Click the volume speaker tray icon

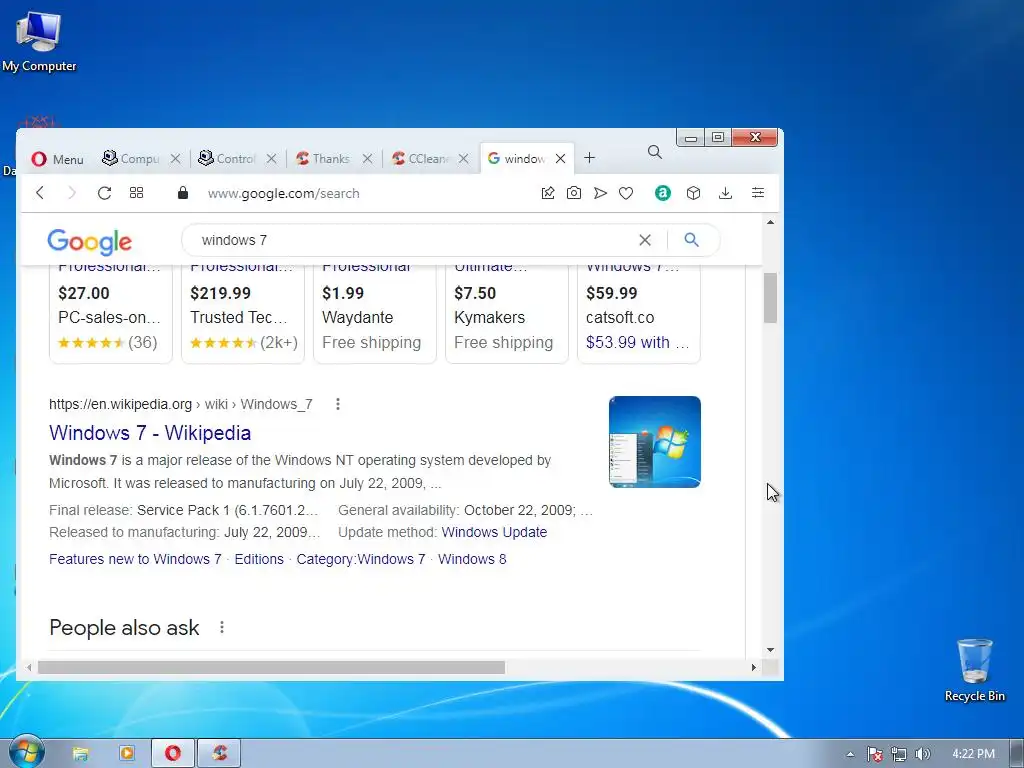tap(922, 754)
